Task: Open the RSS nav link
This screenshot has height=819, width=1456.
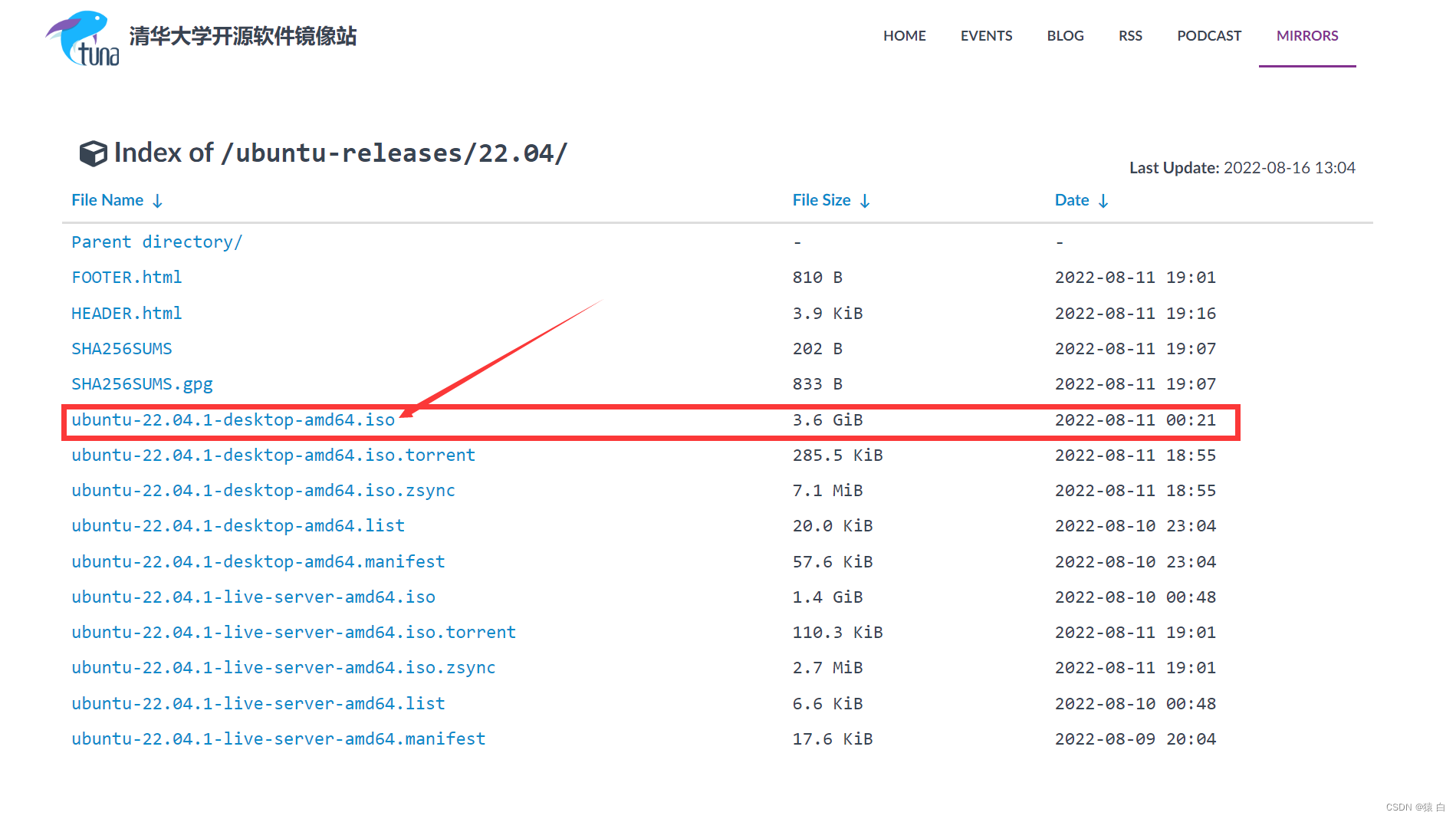Action: [x=1130, y=36]
